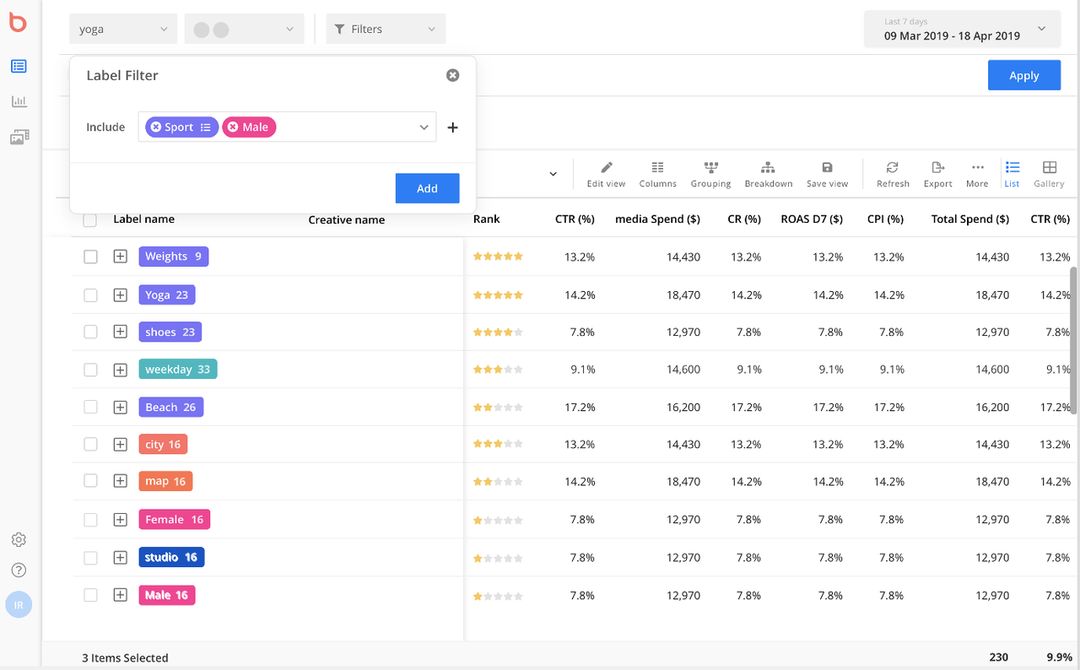
Task: Check the Female row checkbox
Action: (90, 519)
